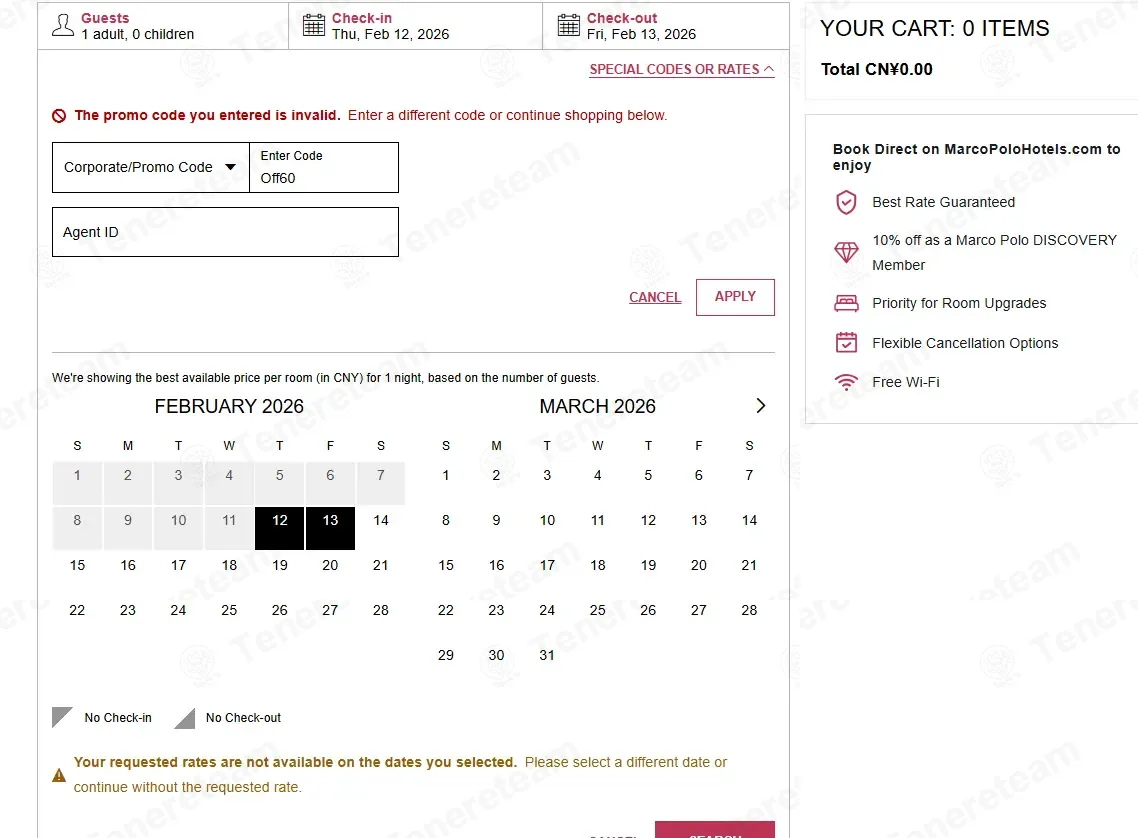This screenshot has width=1138, height=838.
Task: Click the No Check-in legend marker
Action: point(62,718)
